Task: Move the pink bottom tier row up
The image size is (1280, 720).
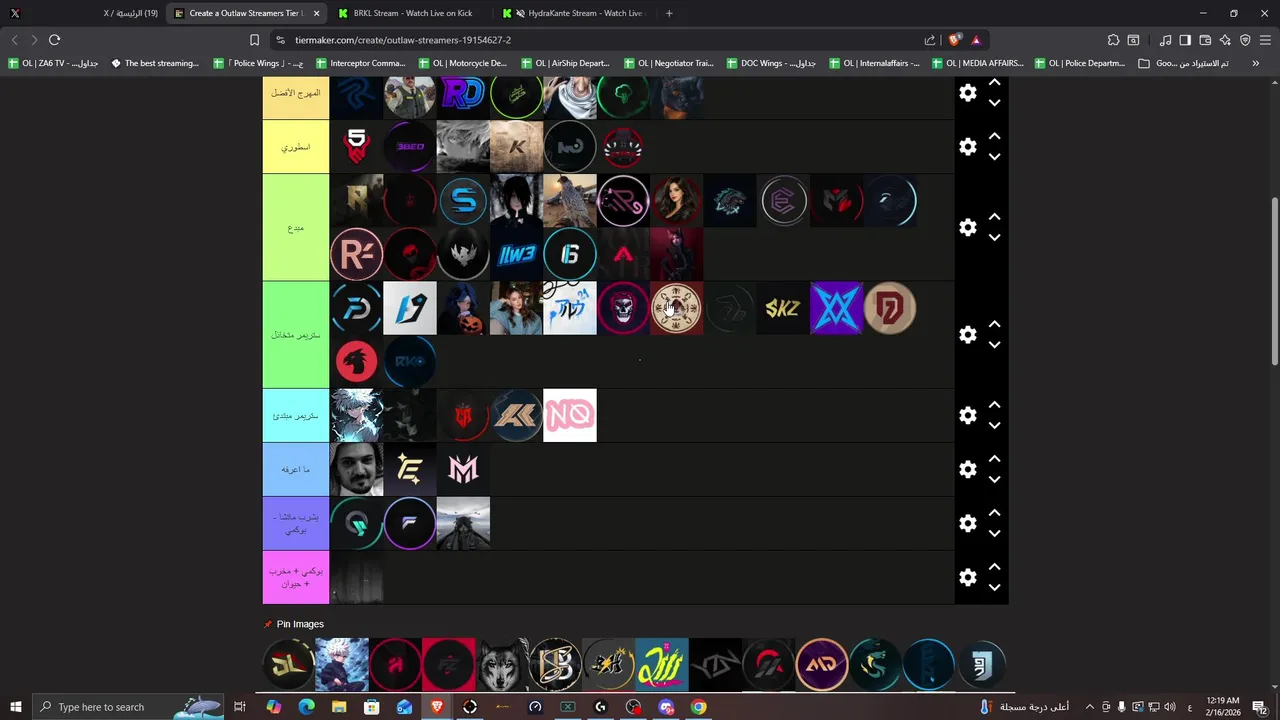Action: [994, 567]
